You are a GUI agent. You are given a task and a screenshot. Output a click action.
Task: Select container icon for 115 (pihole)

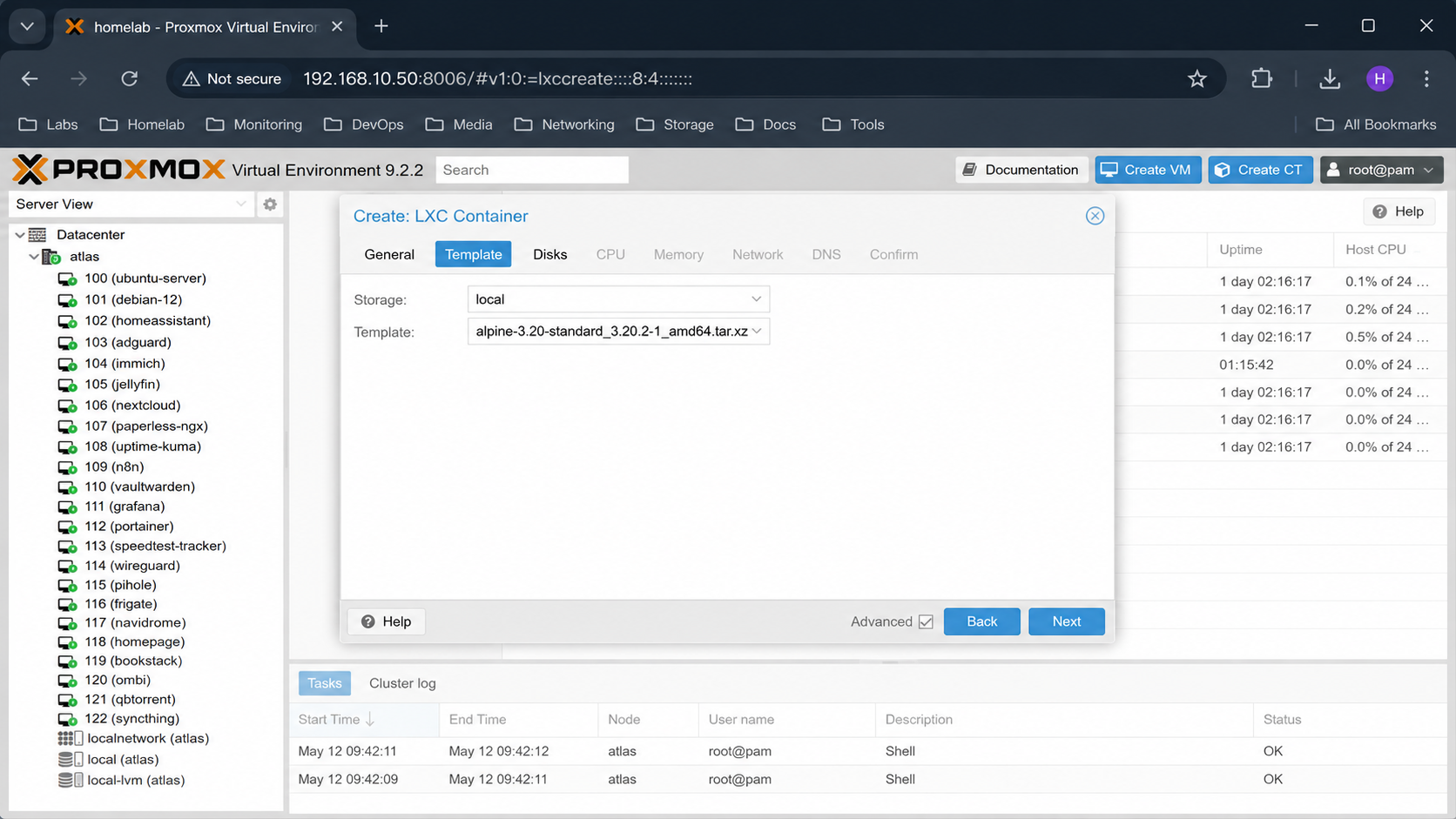click(67, 586)
